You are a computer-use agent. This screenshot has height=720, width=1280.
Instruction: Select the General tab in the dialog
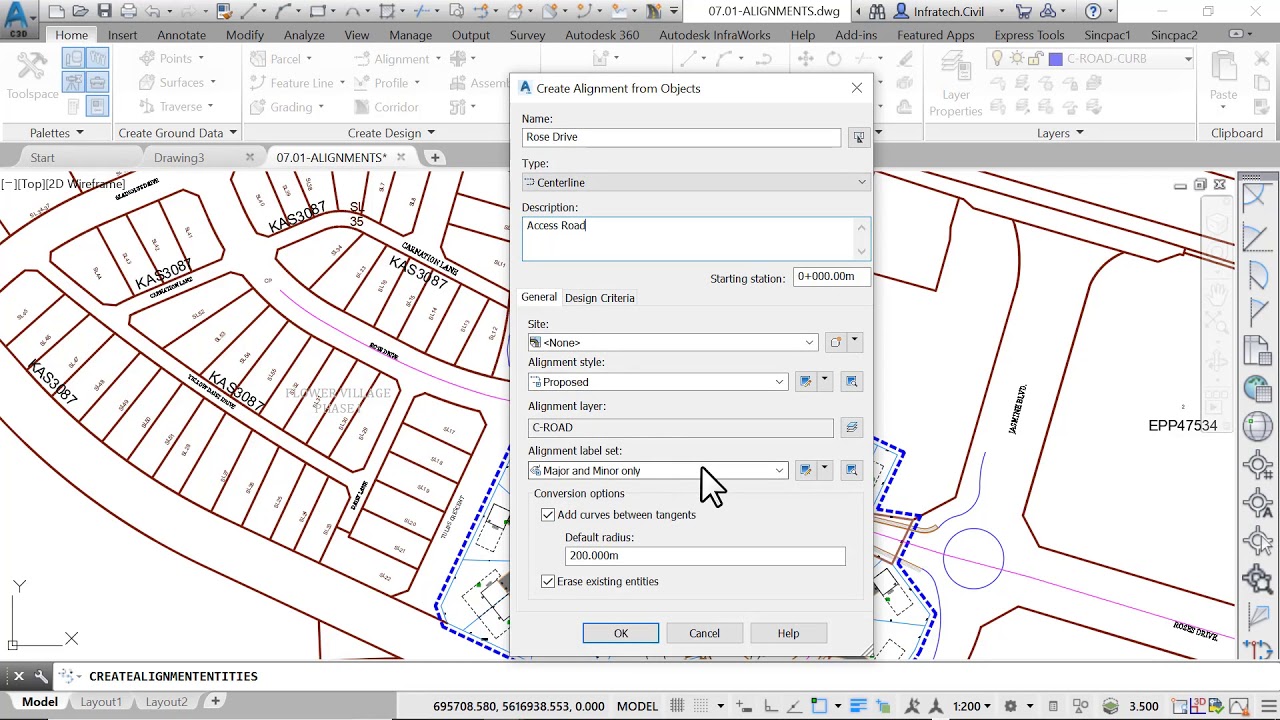tap(539, 297)
